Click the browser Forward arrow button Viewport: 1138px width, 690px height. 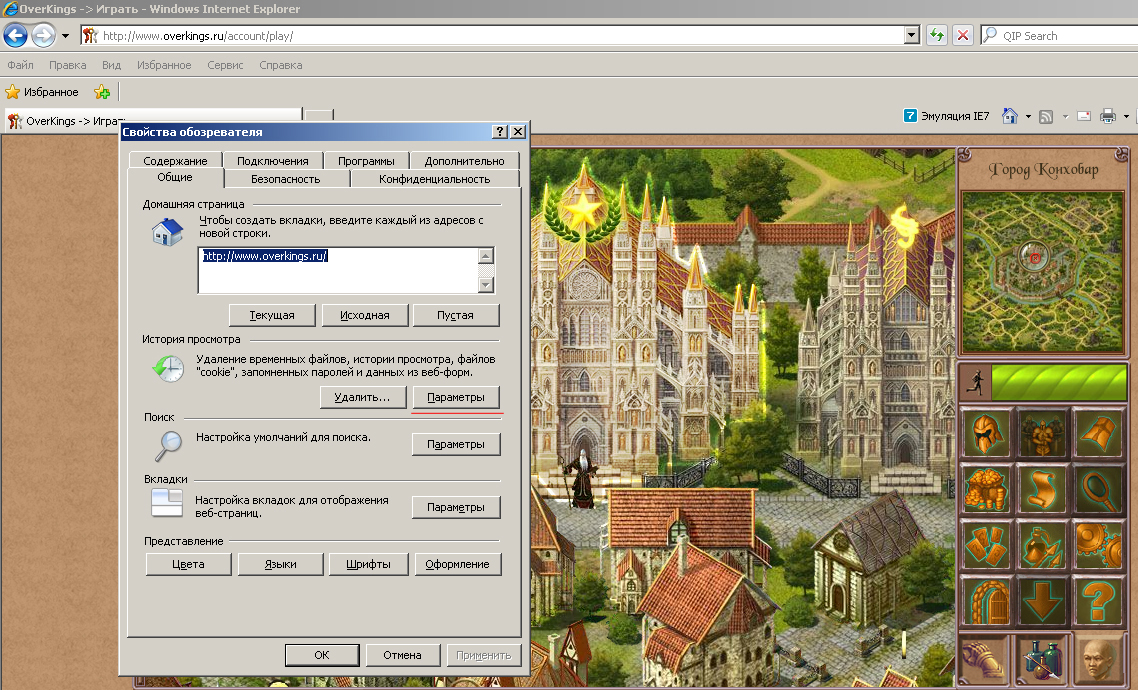[x=44, y=35]
